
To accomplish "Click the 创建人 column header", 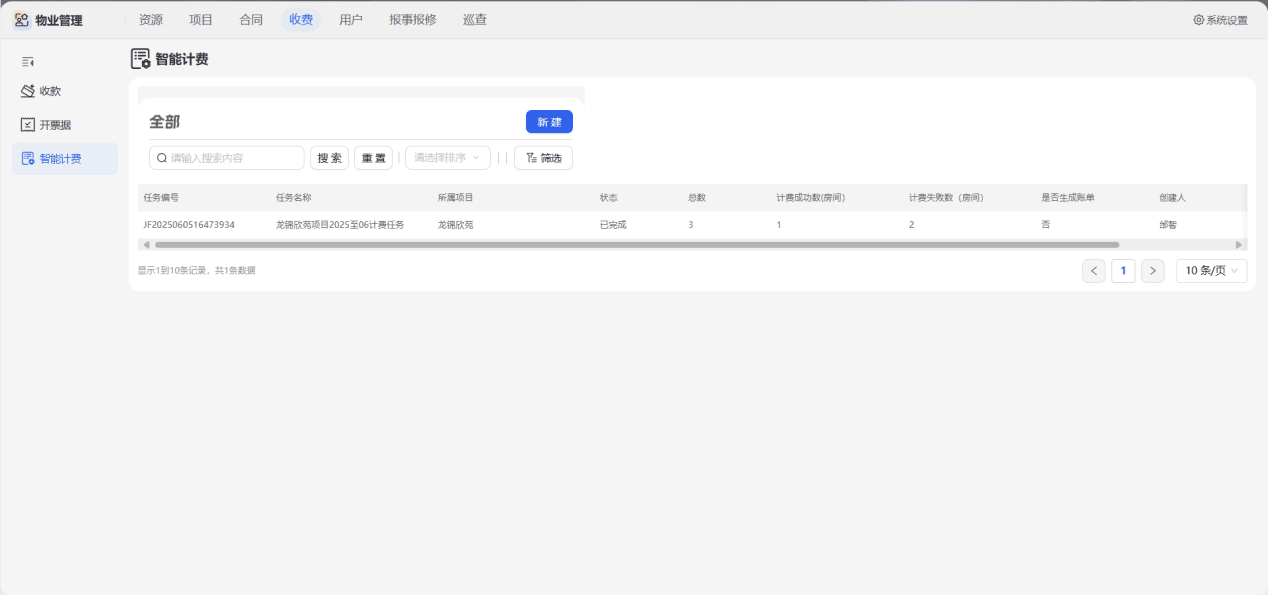I will 1173,198.
